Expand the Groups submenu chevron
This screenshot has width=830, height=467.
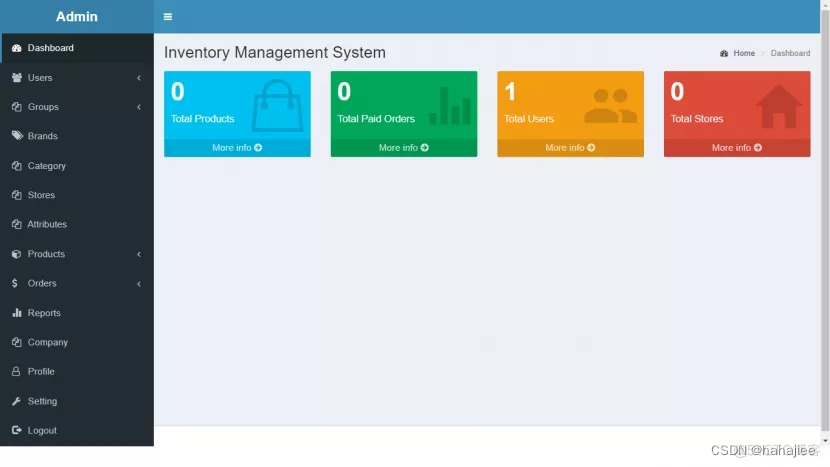pyautogui.click(x=139, y=107)
